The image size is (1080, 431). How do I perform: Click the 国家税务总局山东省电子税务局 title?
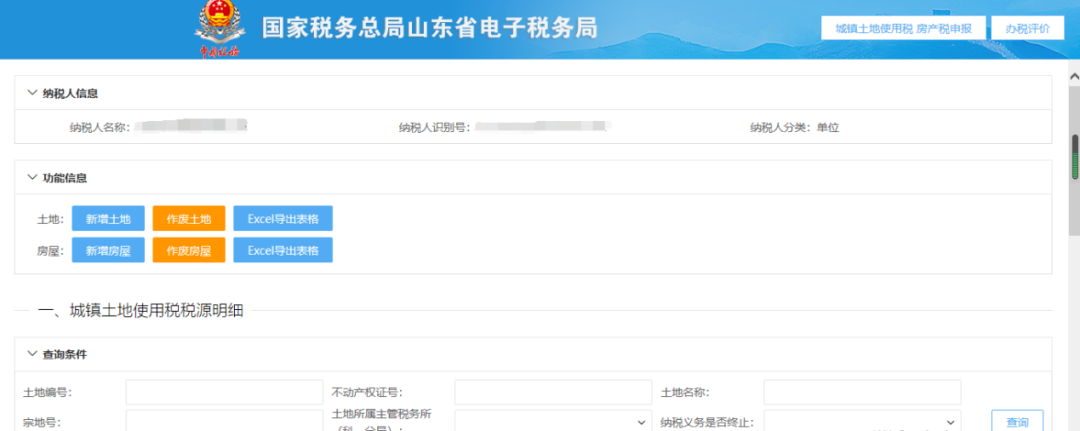(x=430, y=28)
